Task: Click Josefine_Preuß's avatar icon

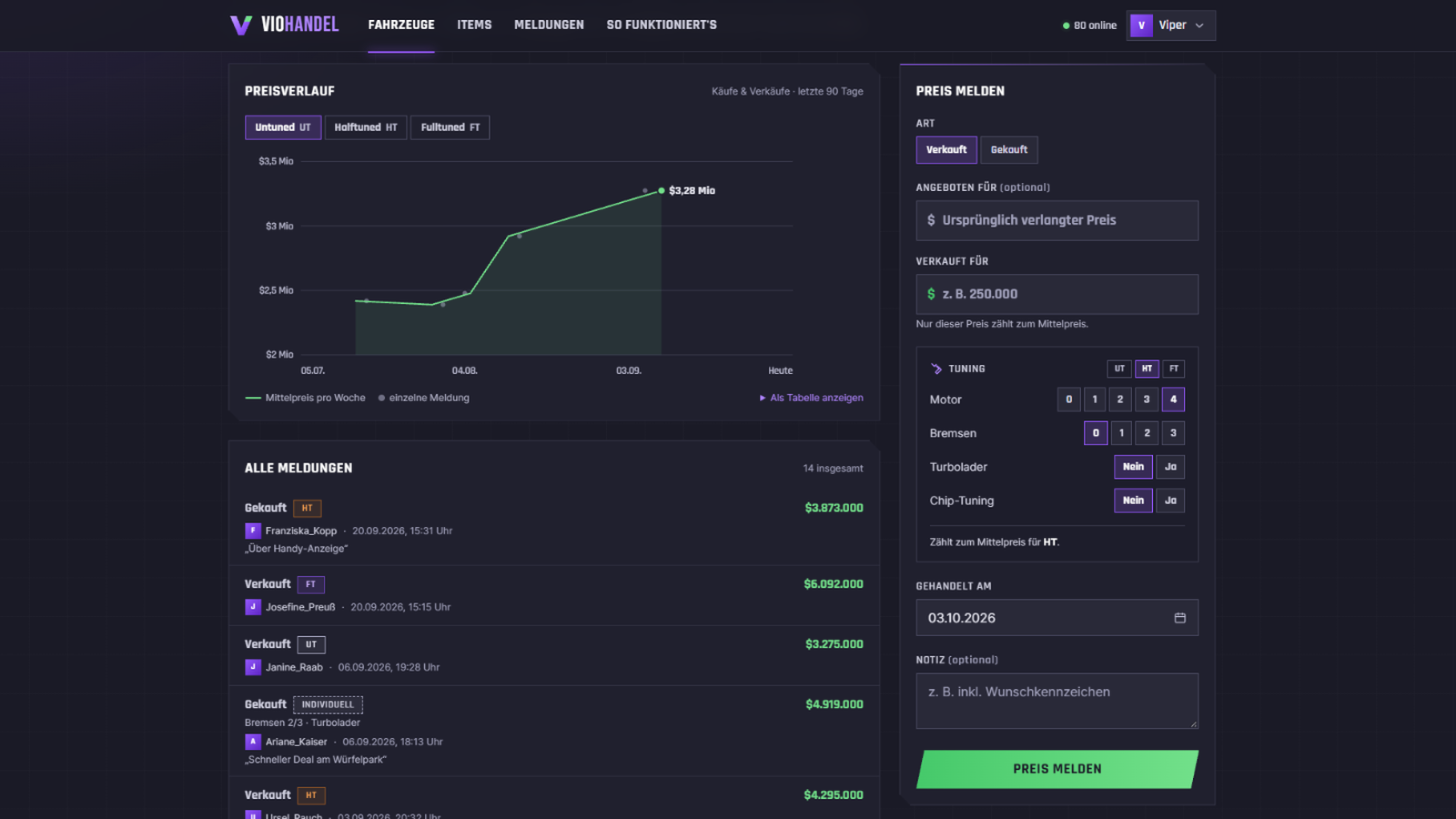Action: pyautogui.click(x=253, y=607)
